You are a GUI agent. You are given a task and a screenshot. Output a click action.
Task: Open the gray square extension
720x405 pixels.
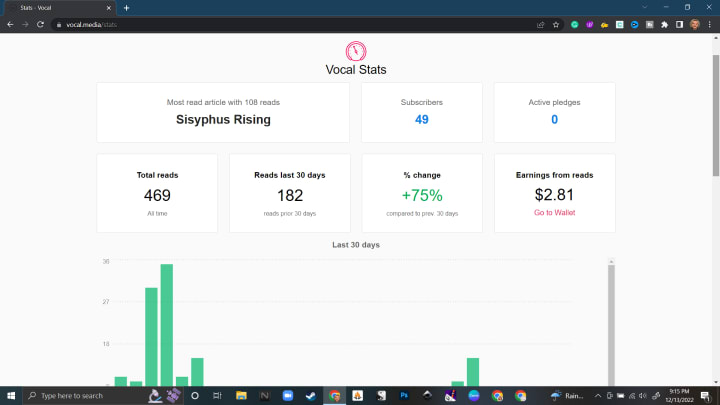[x=649, y=25]
